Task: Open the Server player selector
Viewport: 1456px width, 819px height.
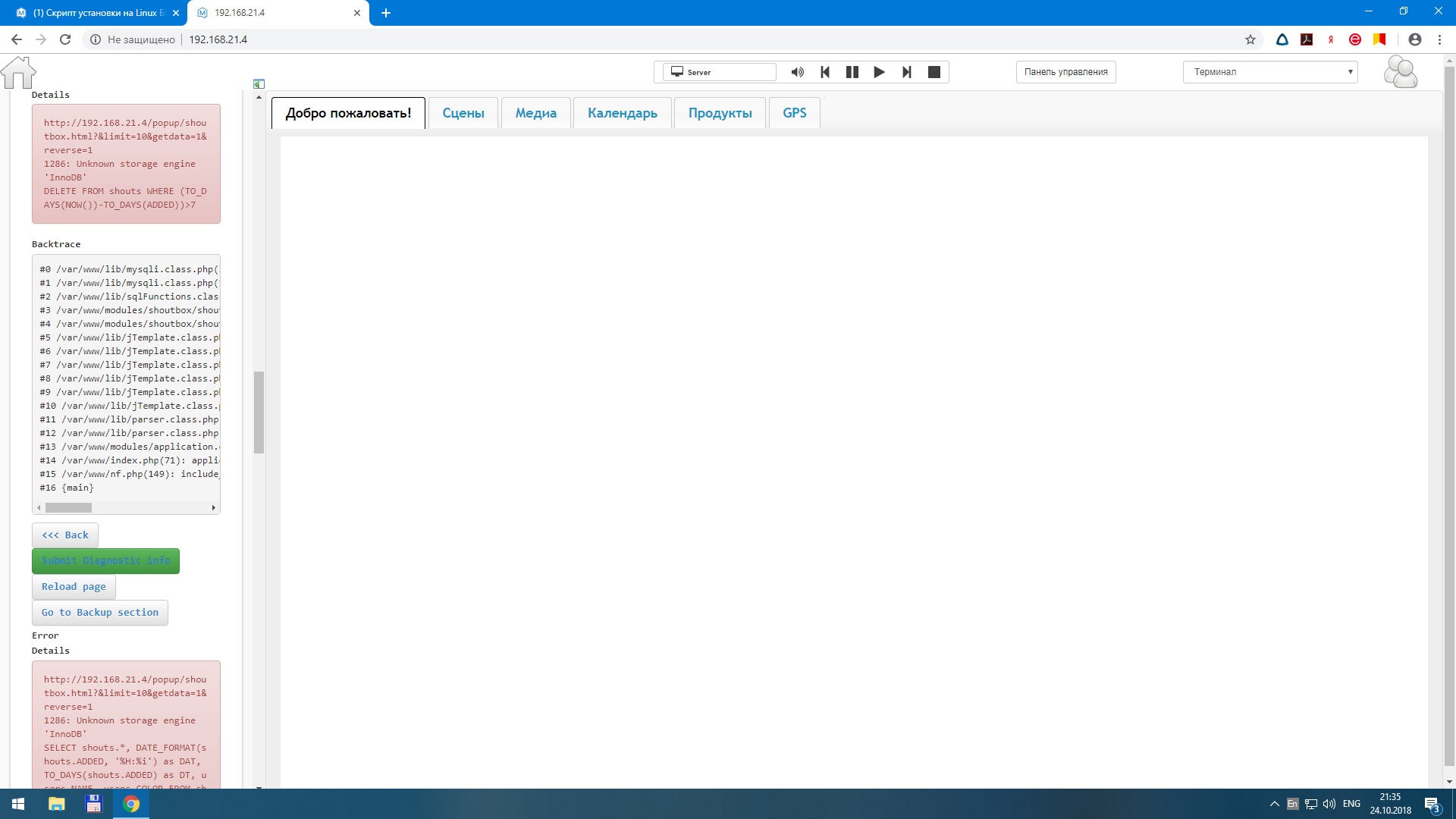Action: 719,72
